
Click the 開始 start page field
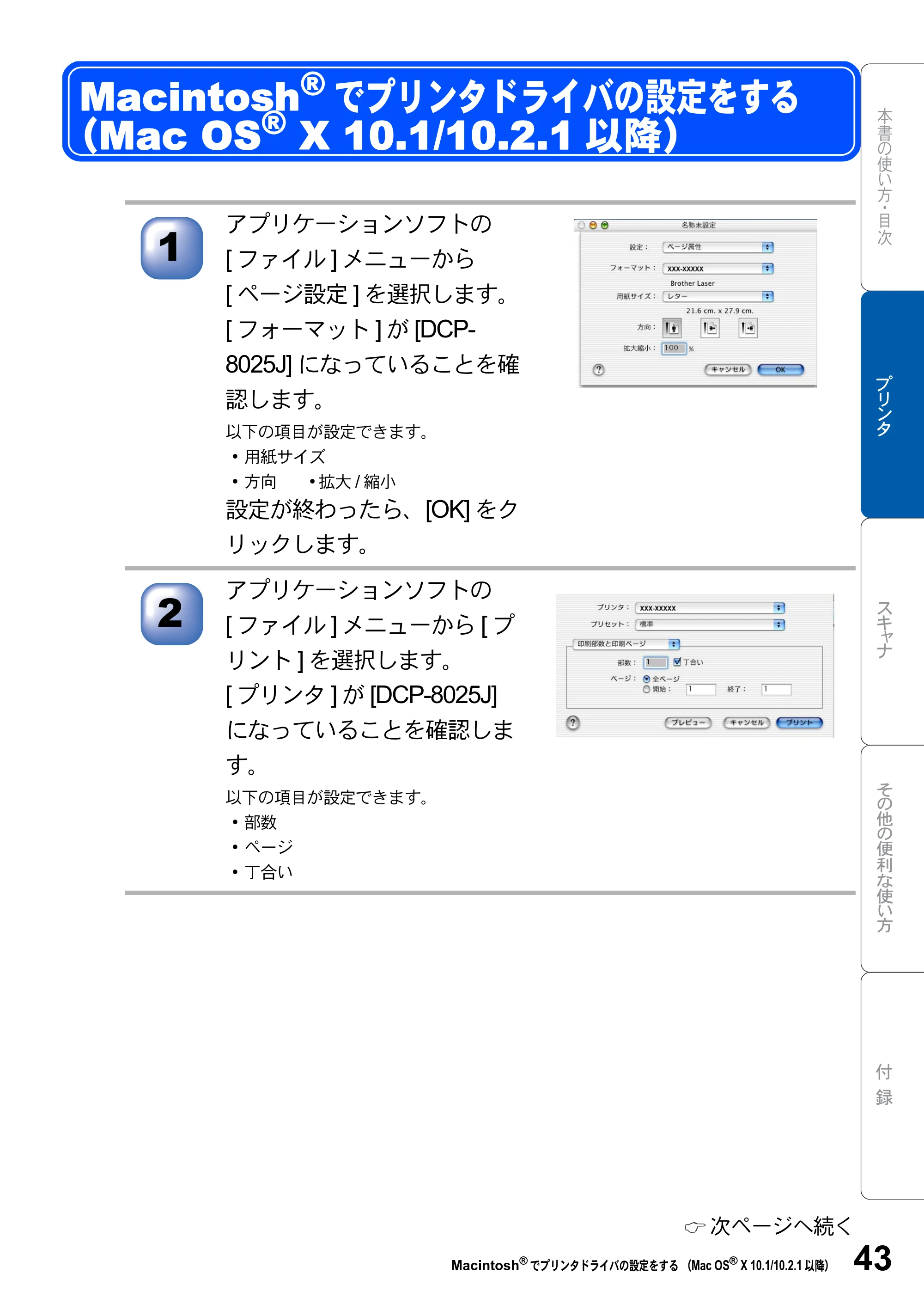pos(701,689)
